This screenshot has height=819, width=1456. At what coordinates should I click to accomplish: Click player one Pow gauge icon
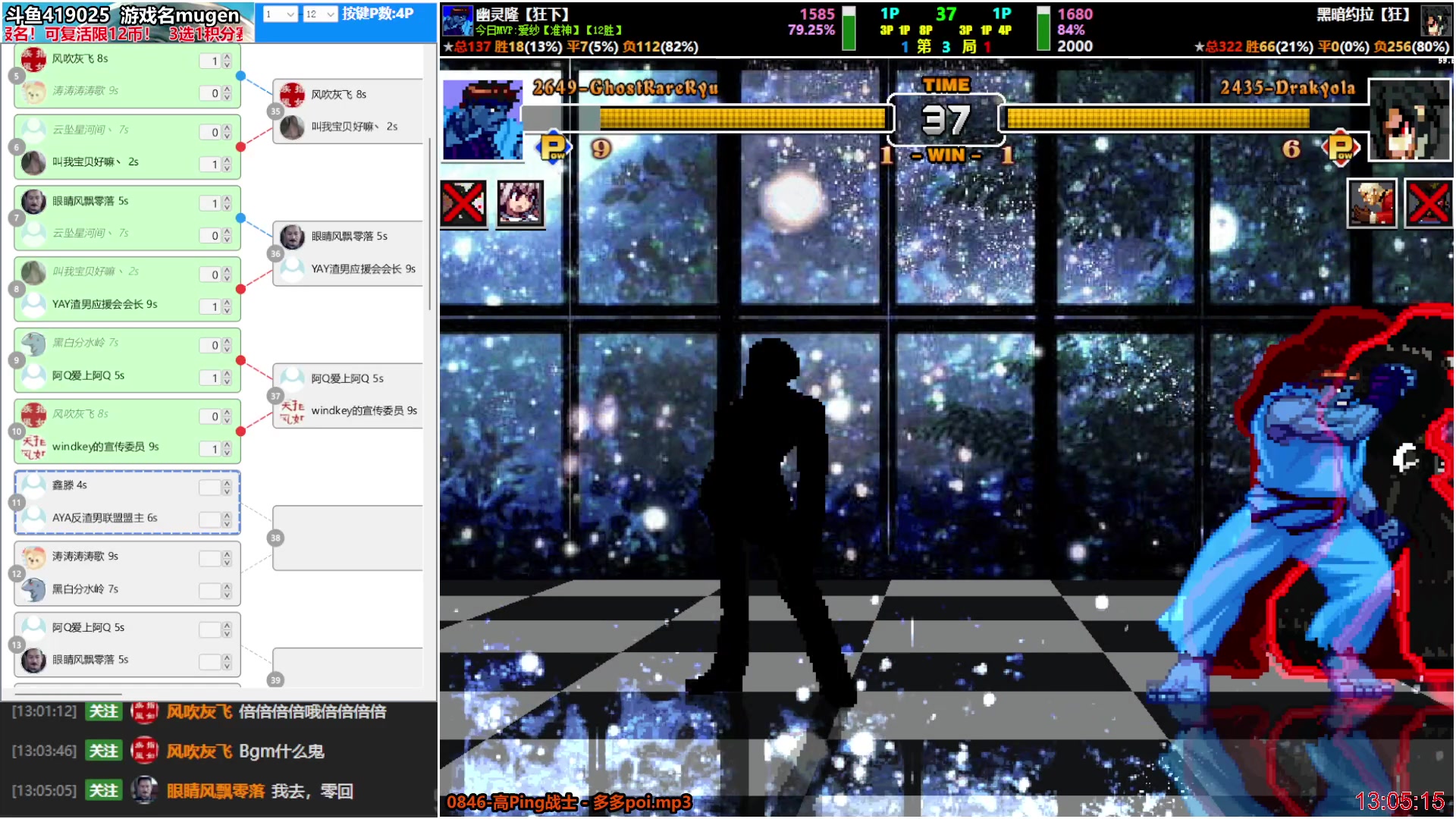(x=554, y=146)
